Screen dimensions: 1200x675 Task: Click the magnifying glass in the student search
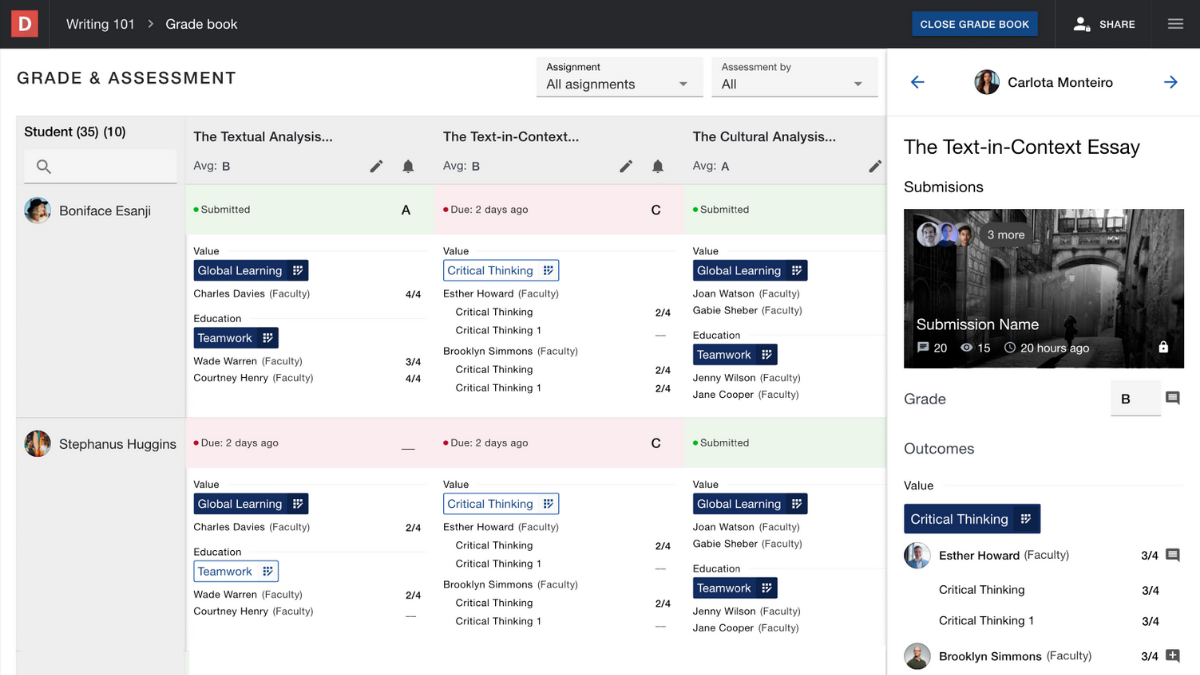coord(43,168)
